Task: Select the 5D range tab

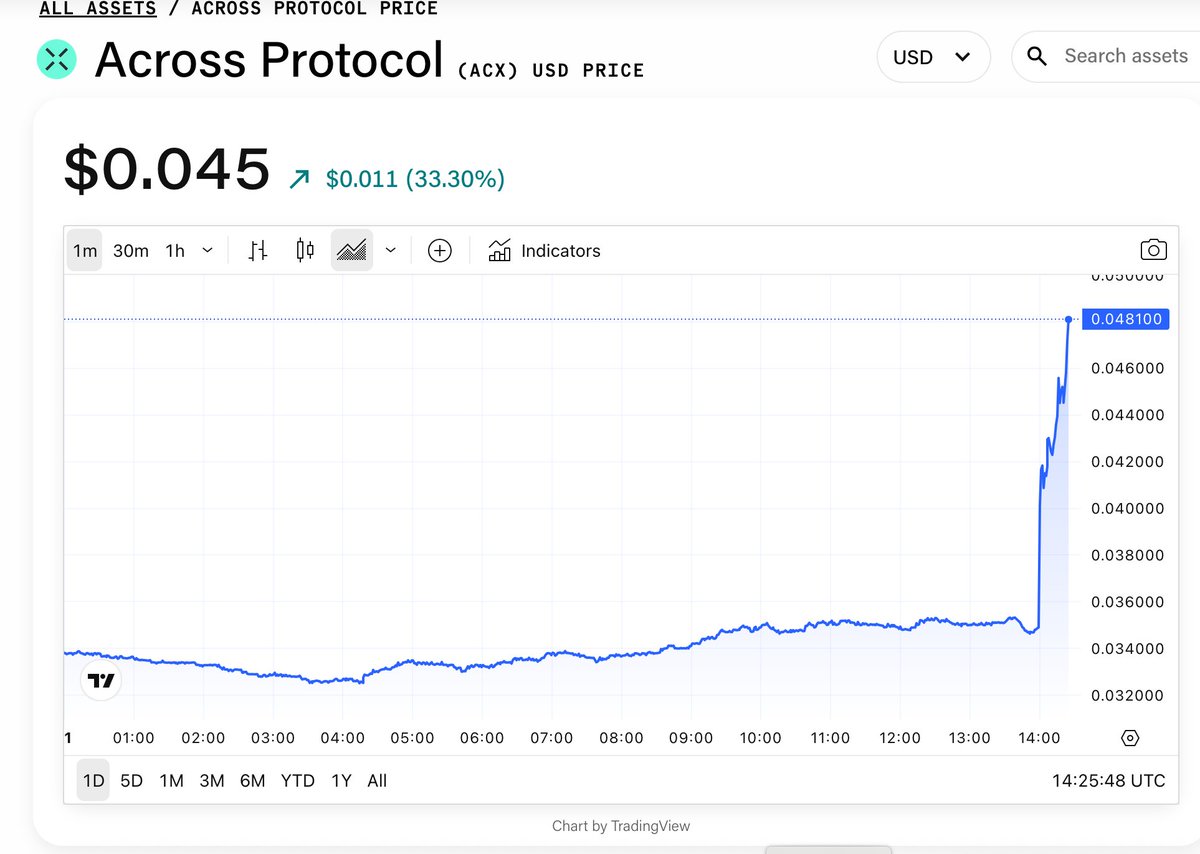Action: (x=131, y=781)
